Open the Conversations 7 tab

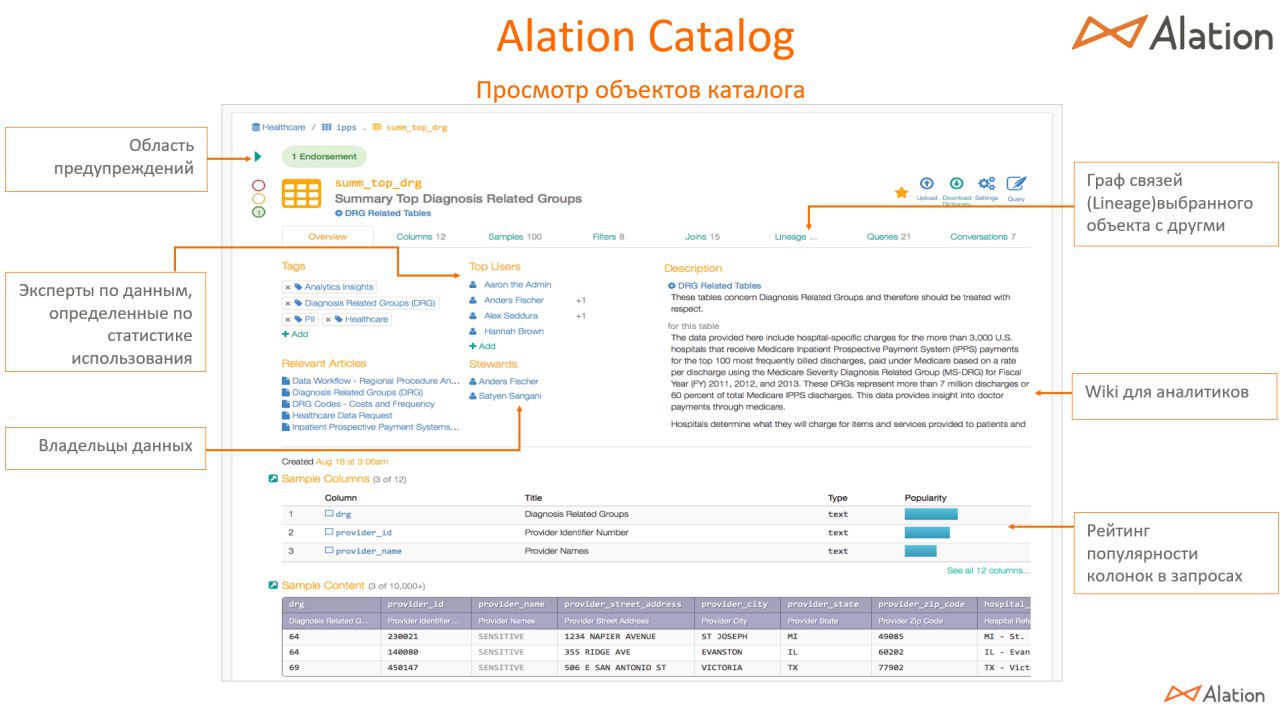click(983, 237)
